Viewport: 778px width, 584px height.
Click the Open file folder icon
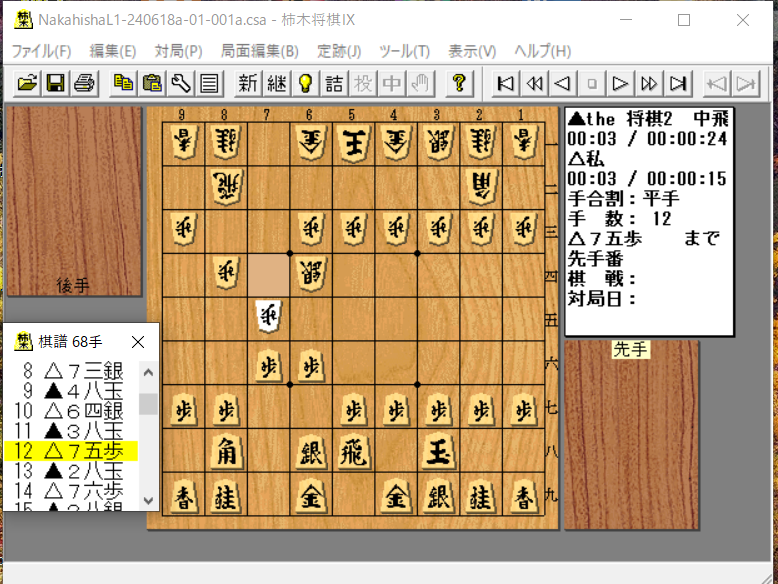click(x=27, y=83)
